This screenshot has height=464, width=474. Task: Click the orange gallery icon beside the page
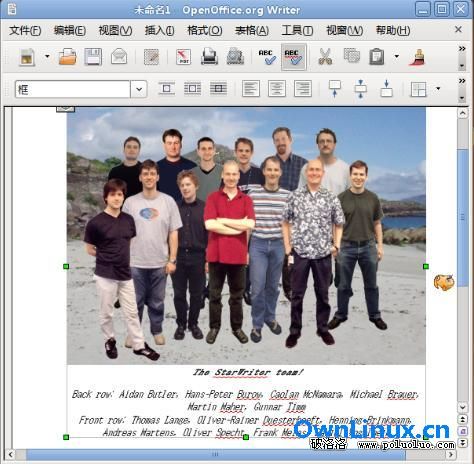[x=444, y=282]
